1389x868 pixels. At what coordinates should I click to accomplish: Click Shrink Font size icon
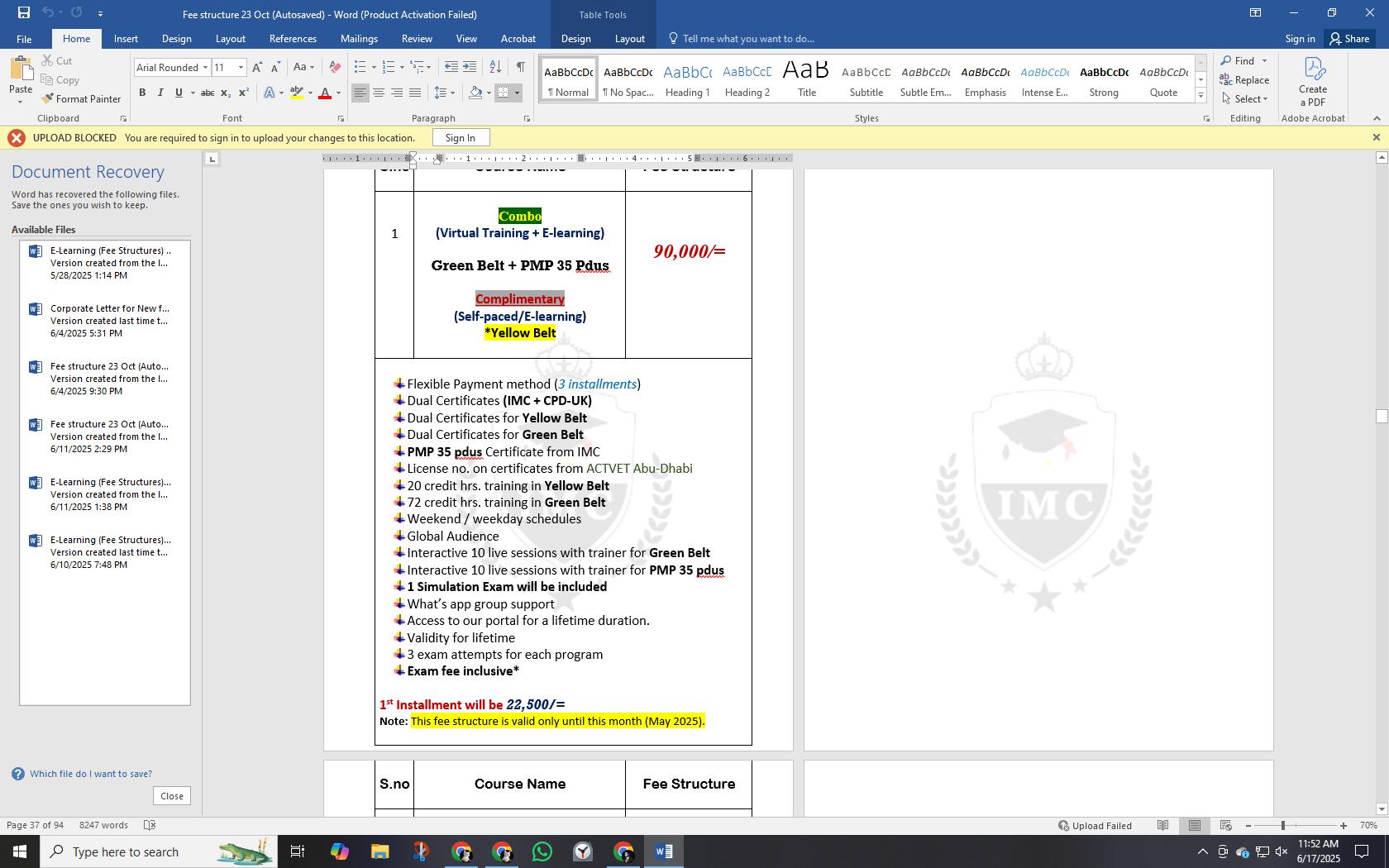[x=275, y=67]
